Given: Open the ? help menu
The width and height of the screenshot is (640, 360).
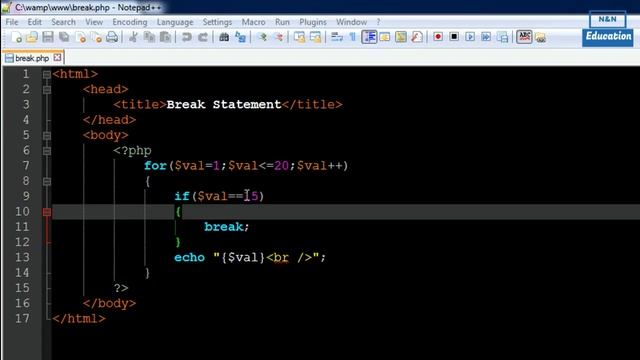Looking at the screenshot, I should point(378,22).
